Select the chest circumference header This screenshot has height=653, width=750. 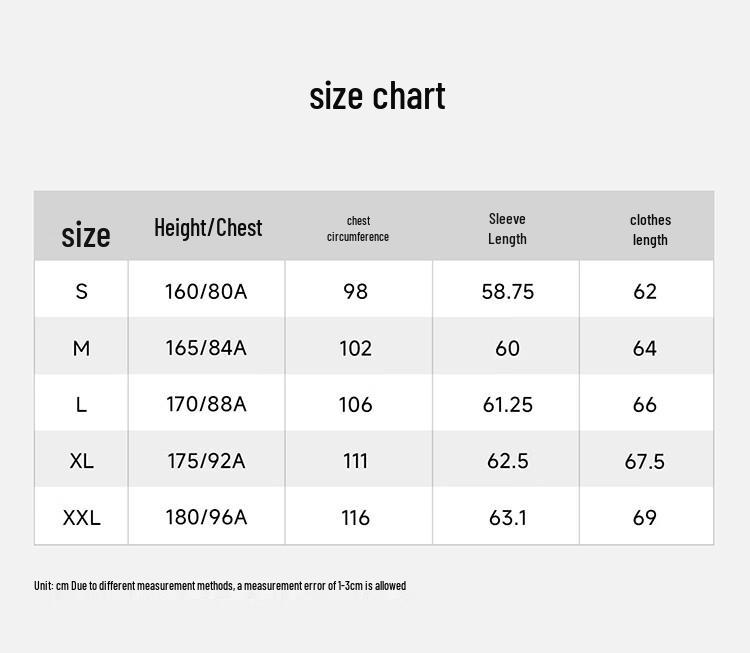point(358,229)
